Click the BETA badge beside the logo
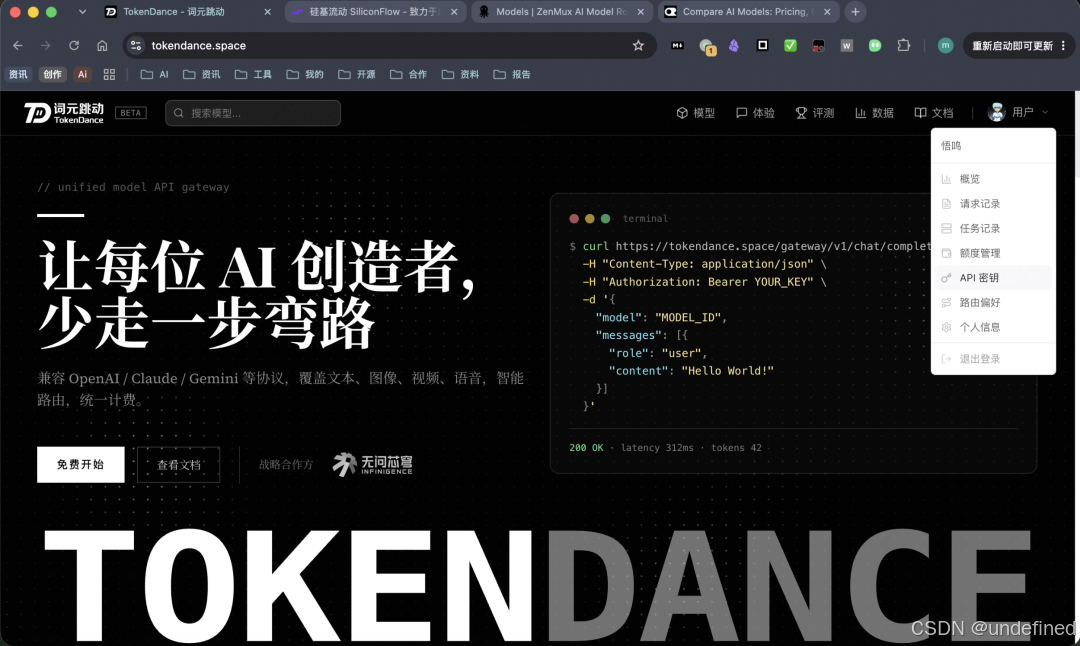Viewport: 1080px width, 646px height. point(131,113)
